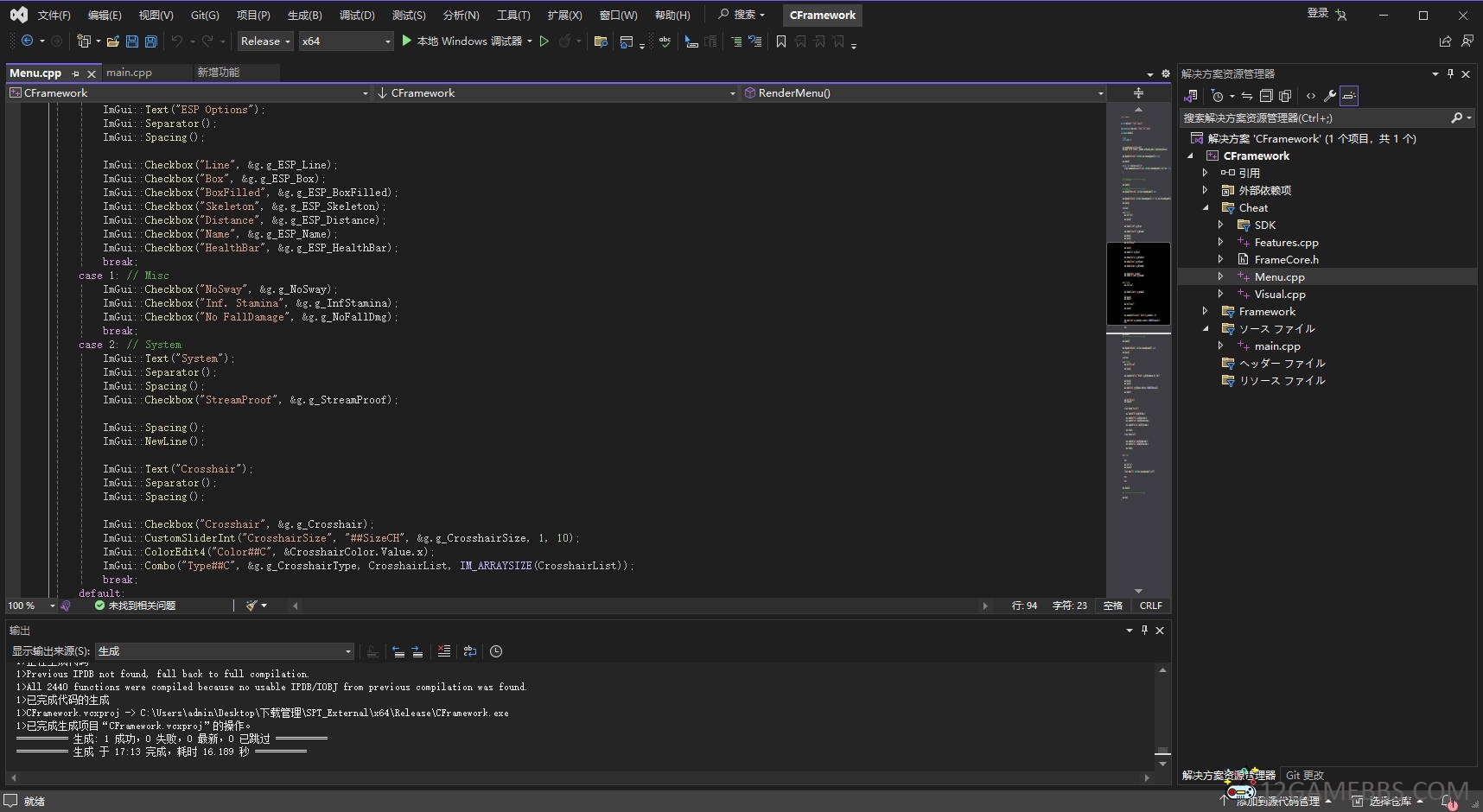Image resolution: width=1483 pixels, height=812 pixels.
Task: Toggle auto-hide pin on output panel
Action: (1144, 630)
